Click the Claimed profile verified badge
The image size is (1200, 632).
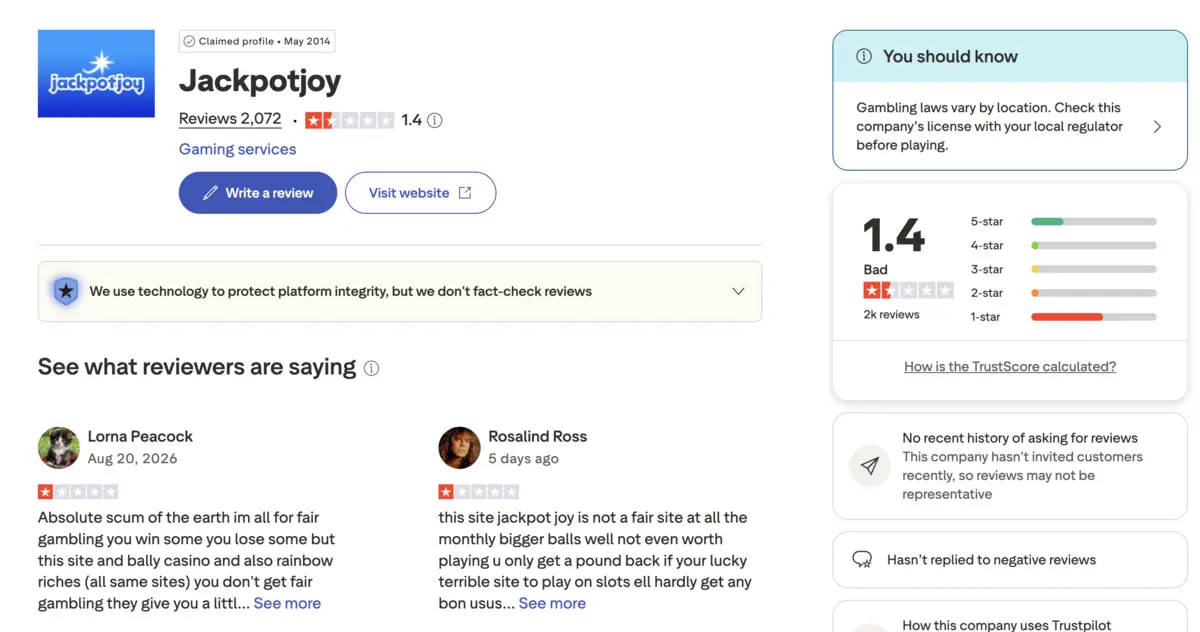pos(257,41)
